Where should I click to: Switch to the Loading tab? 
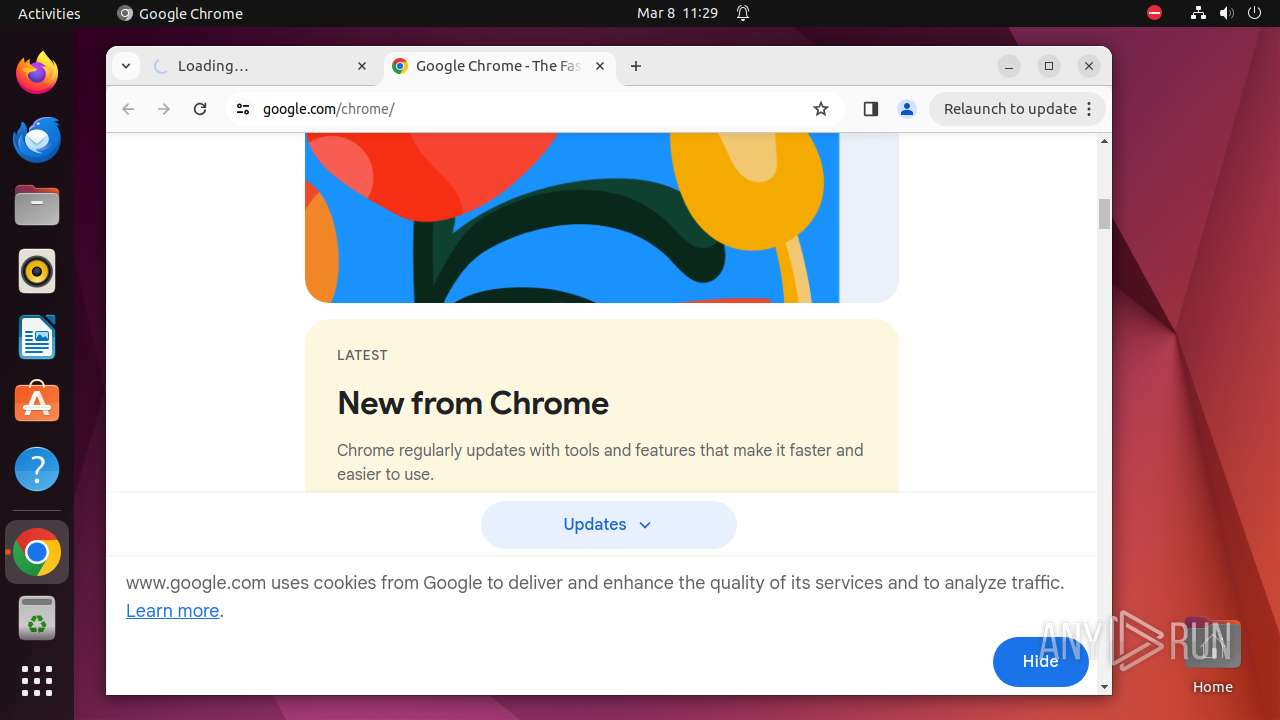point(262,66)
